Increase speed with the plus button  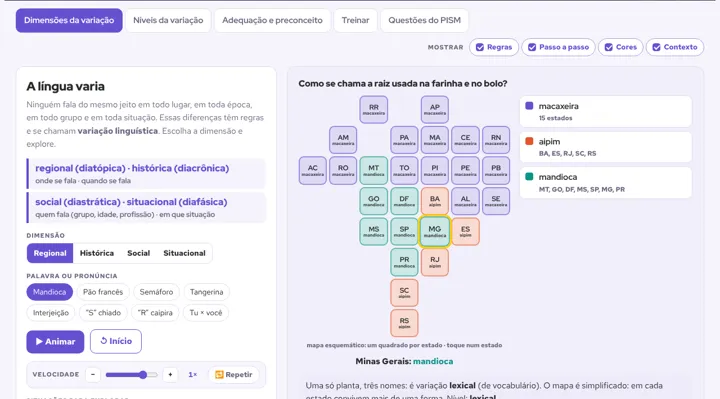(170, 375)
